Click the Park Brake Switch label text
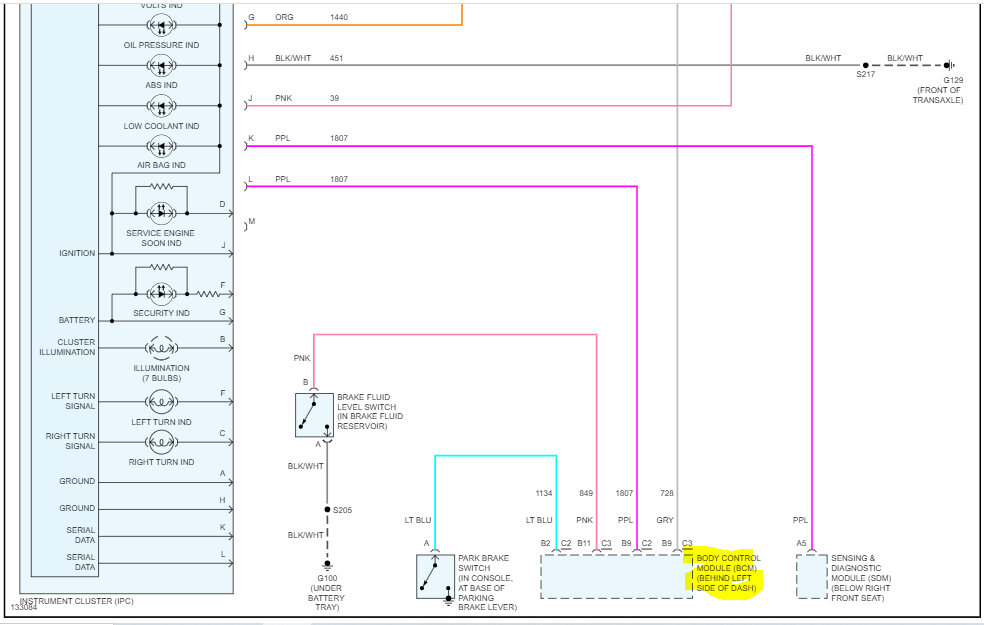 (487, 583)
